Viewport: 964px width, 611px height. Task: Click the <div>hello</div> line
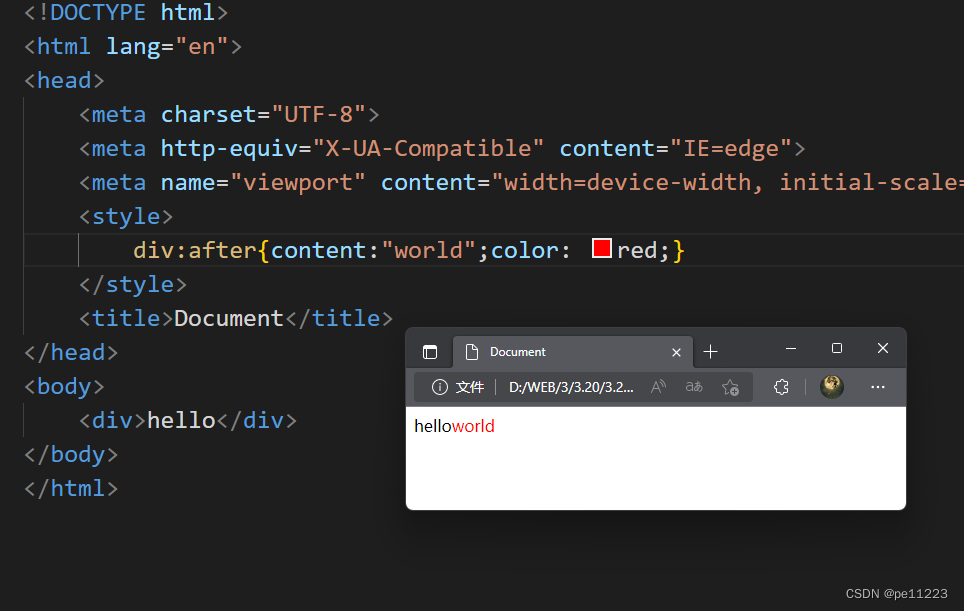(188, 420)
